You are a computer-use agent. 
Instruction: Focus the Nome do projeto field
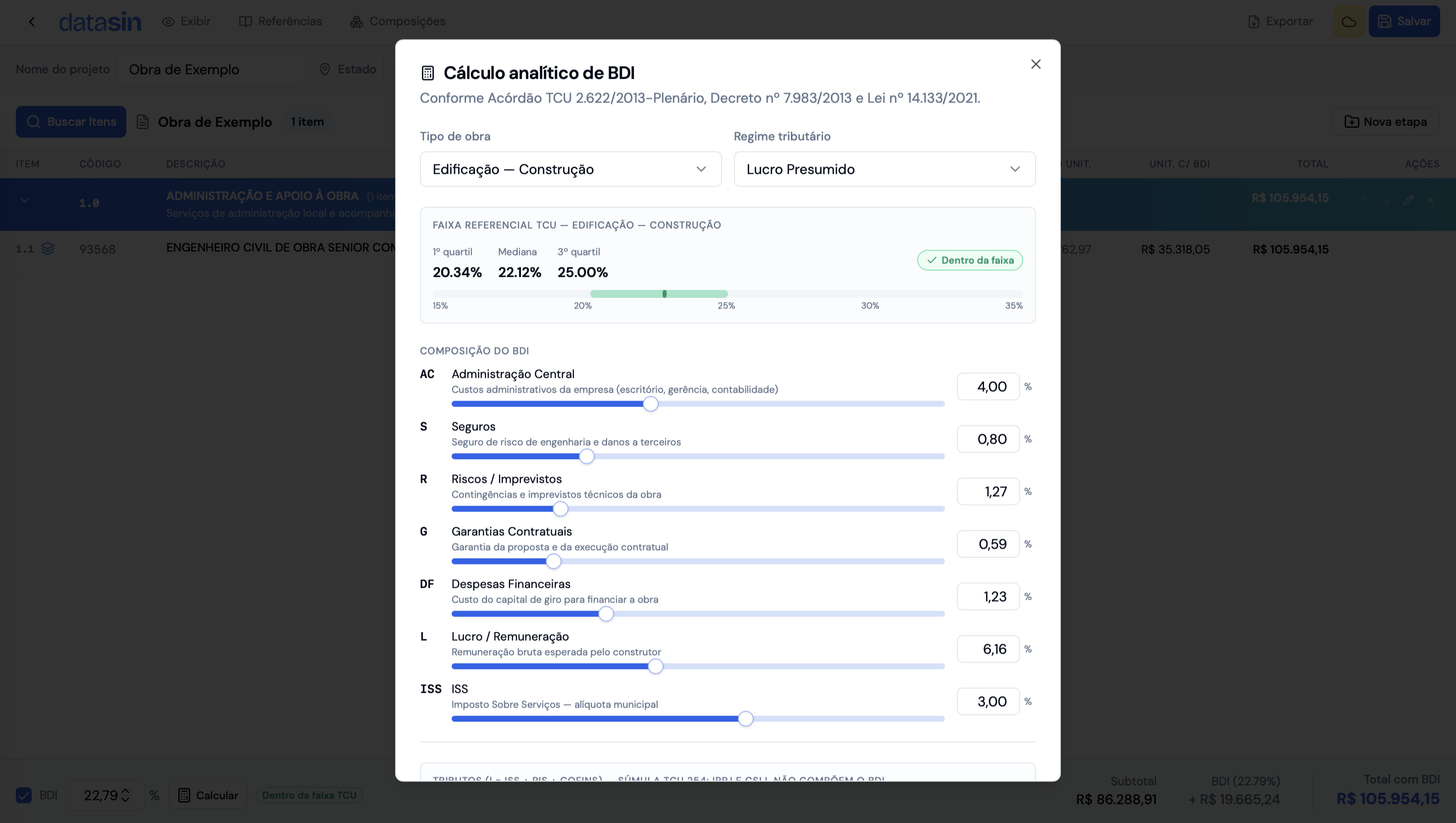point(211,69)
